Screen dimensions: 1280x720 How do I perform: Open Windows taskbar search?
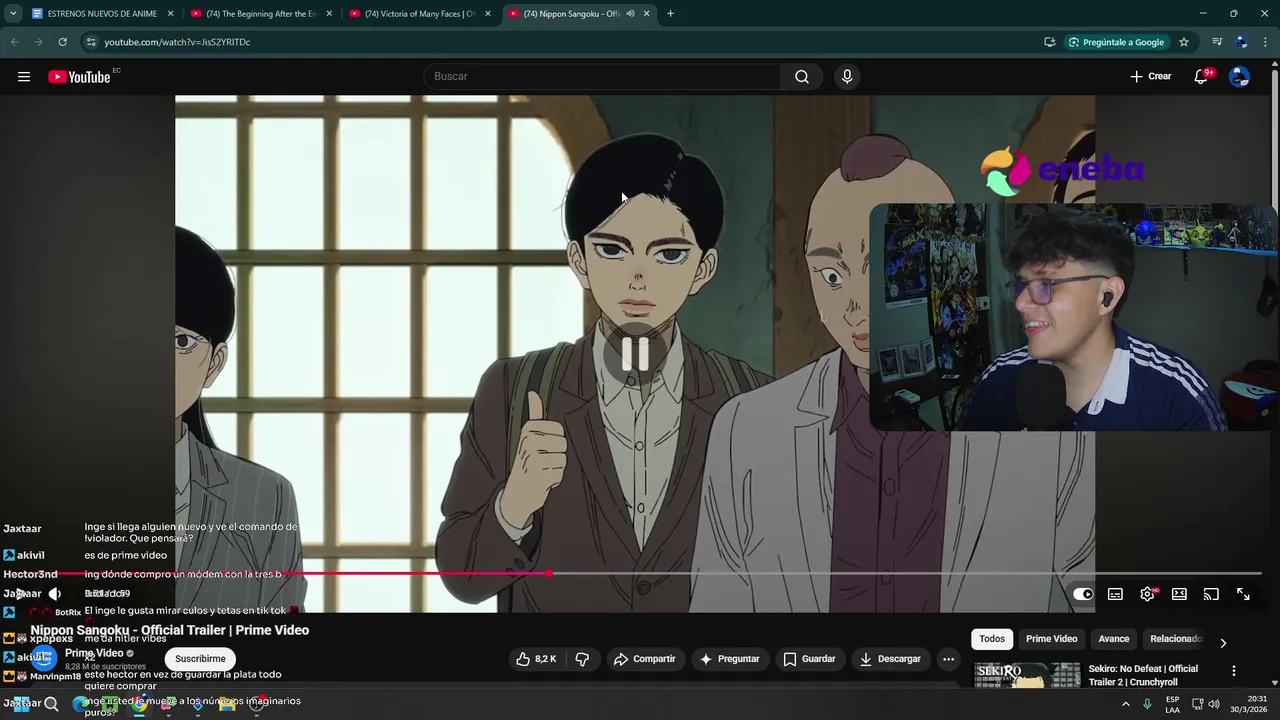click(x=51, y=704)
